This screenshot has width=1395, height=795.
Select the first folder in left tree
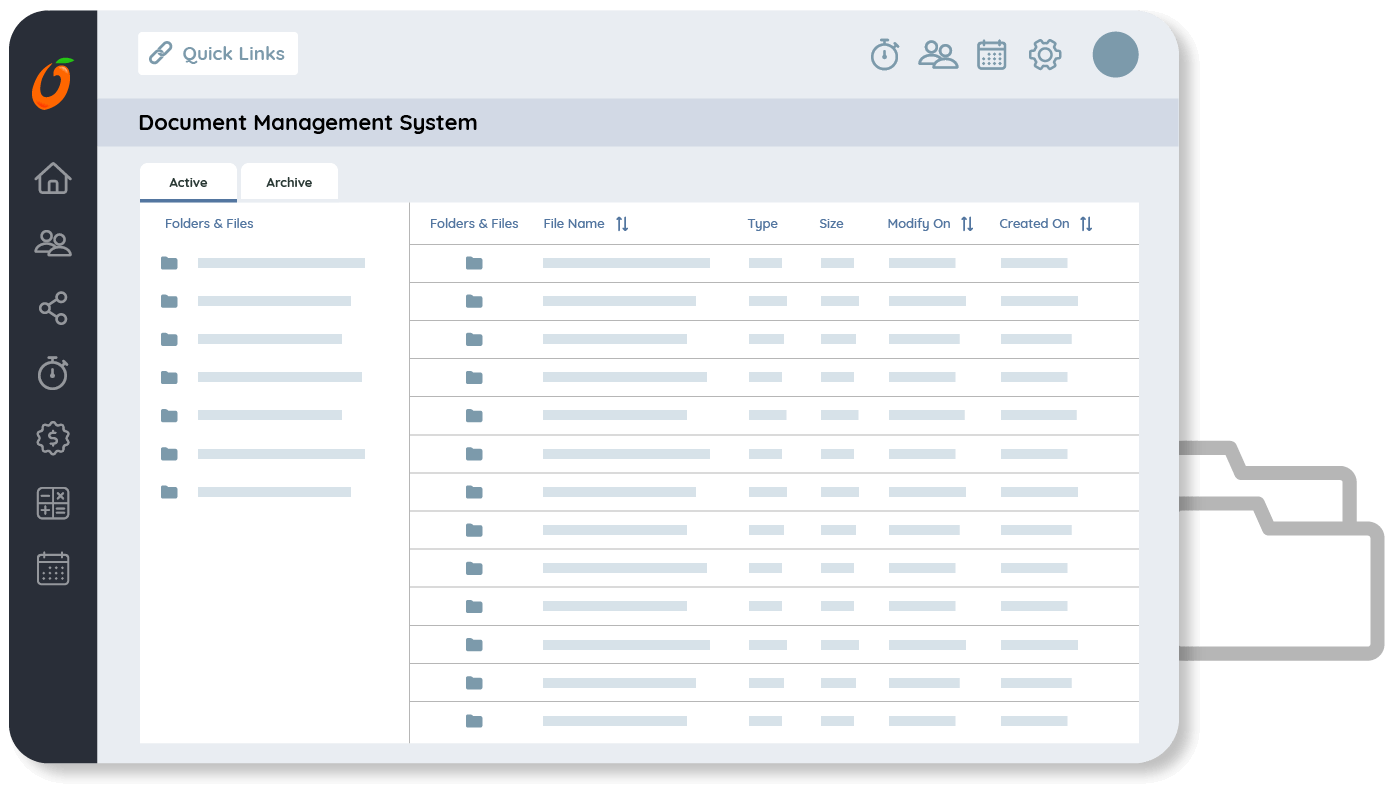(170, 263)
